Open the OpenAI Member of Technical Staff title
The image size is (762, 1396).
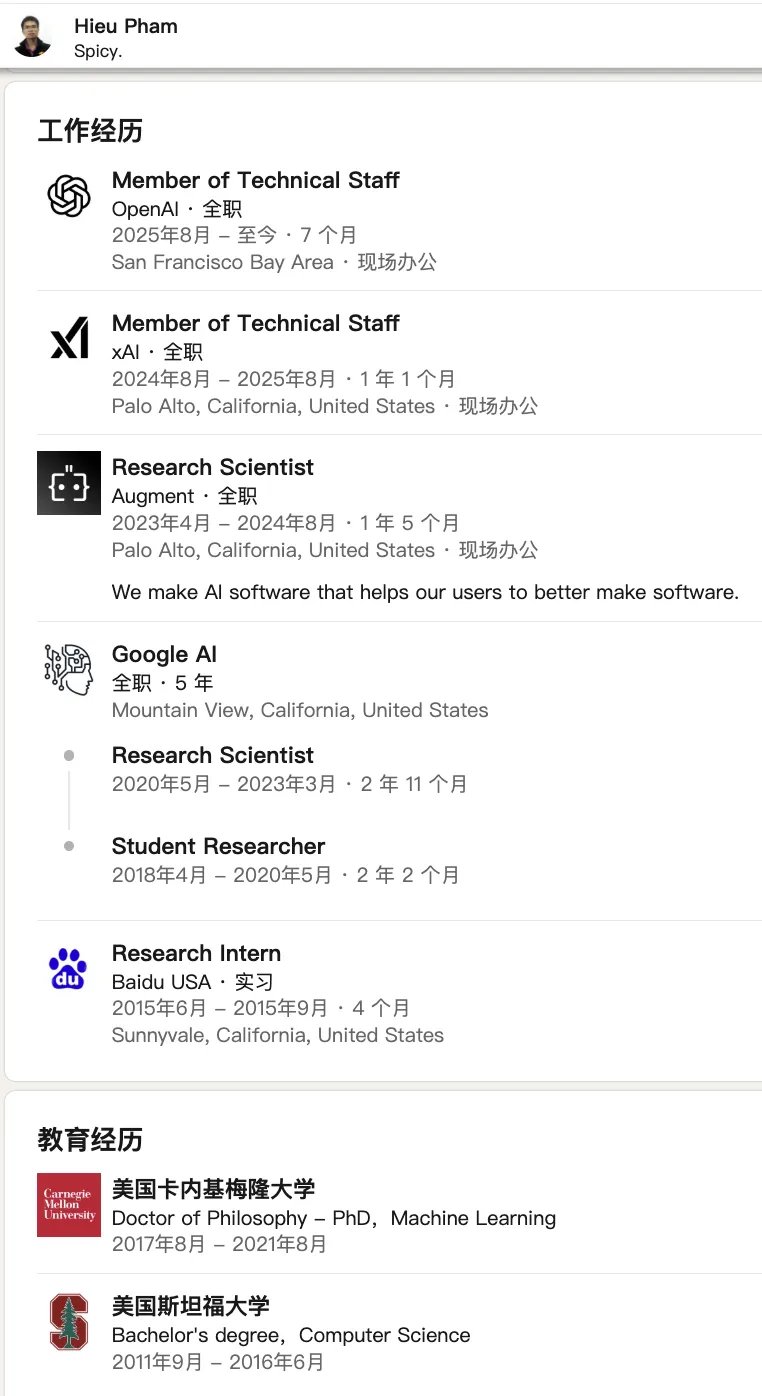255,180
